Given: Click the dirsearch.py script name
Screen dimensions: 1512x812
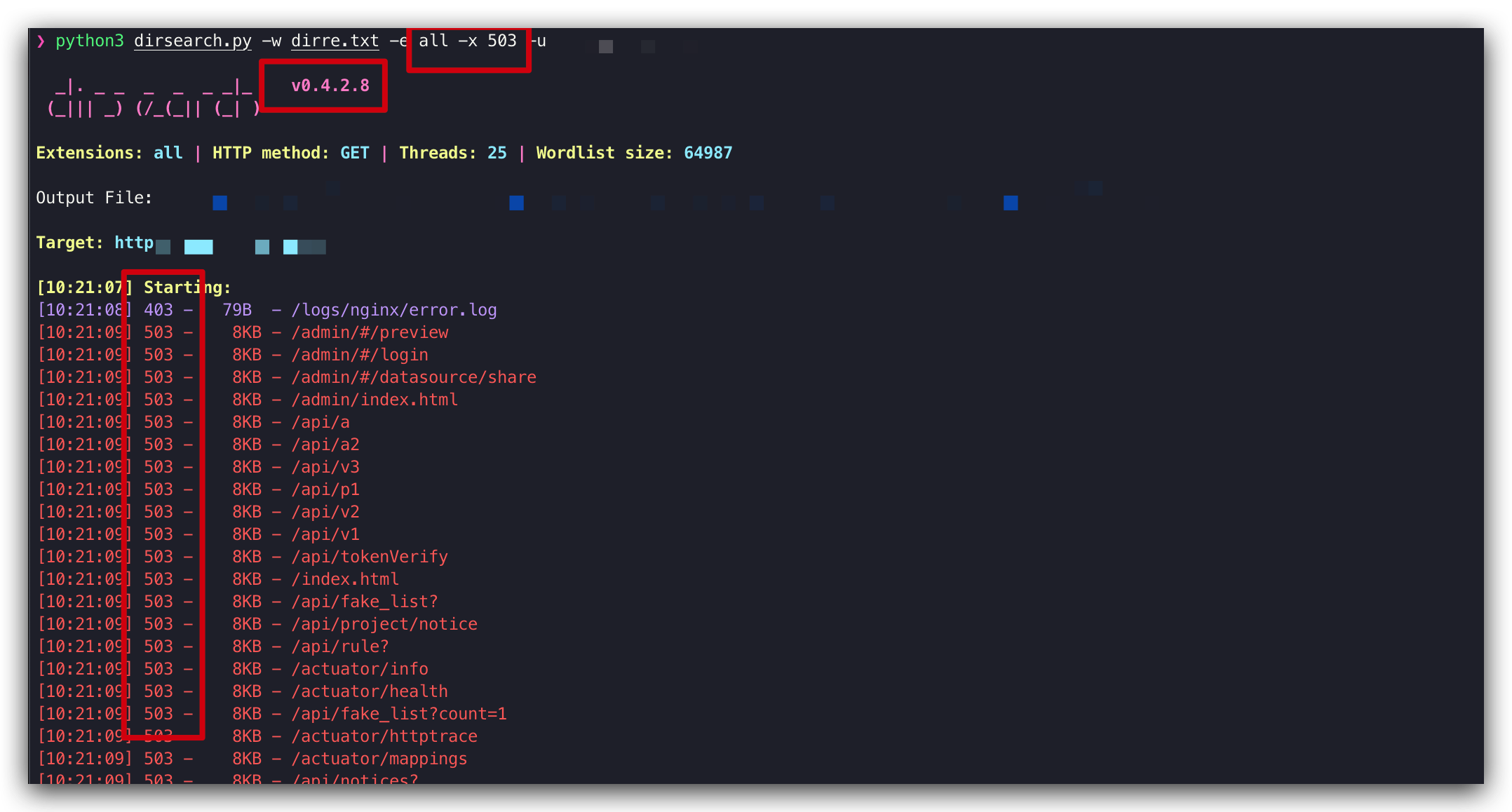Looking at the screenshot, I should [192, 41].
